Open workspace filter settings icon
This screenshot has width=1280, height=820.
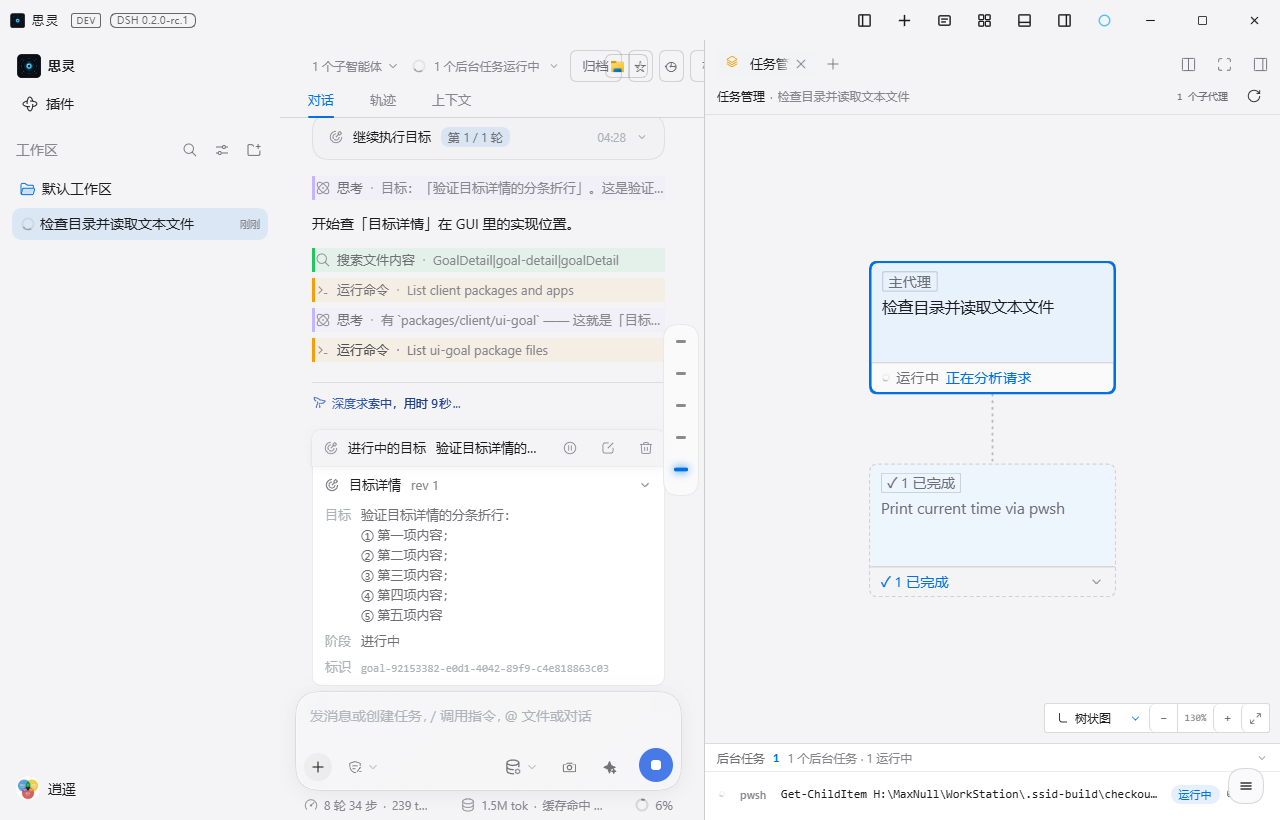(x=222, y=150)
